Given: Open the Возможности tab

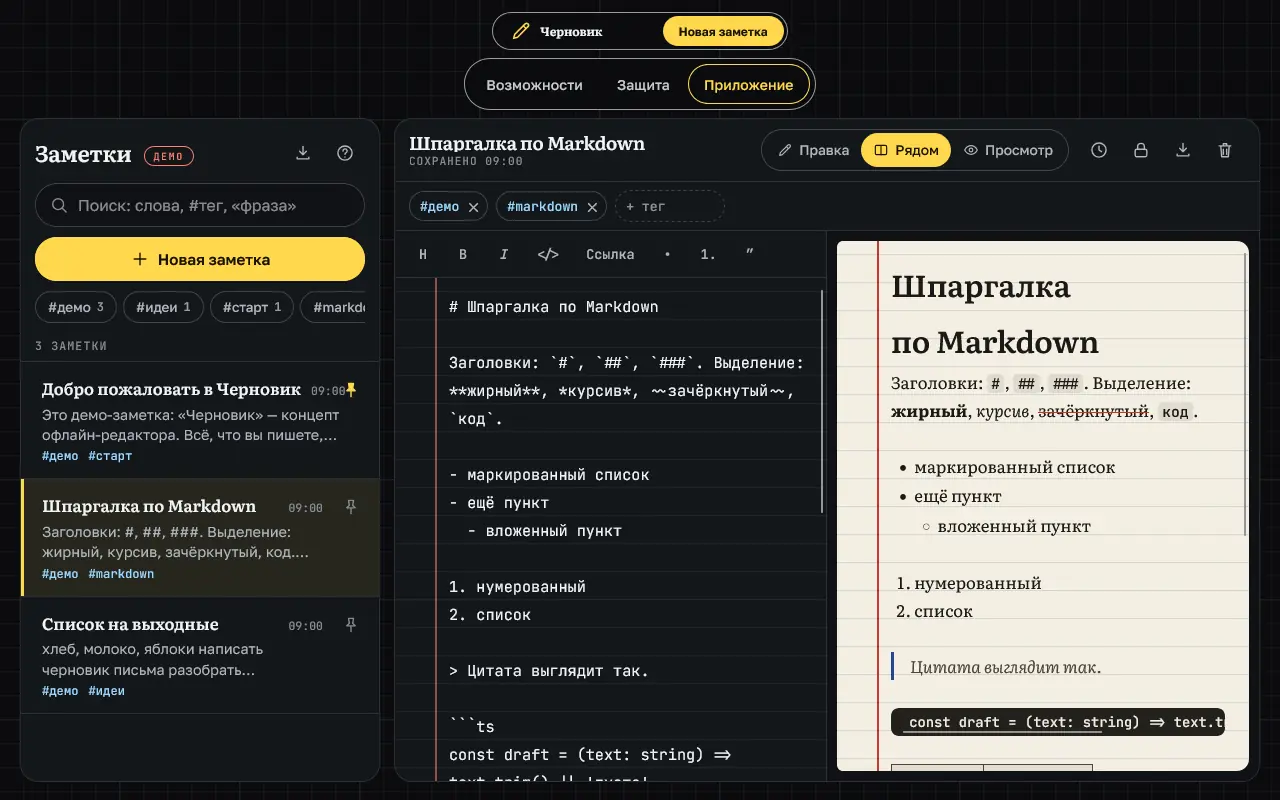Looking at the screenshot, I should pyautogui.click(x=534, y=85).
